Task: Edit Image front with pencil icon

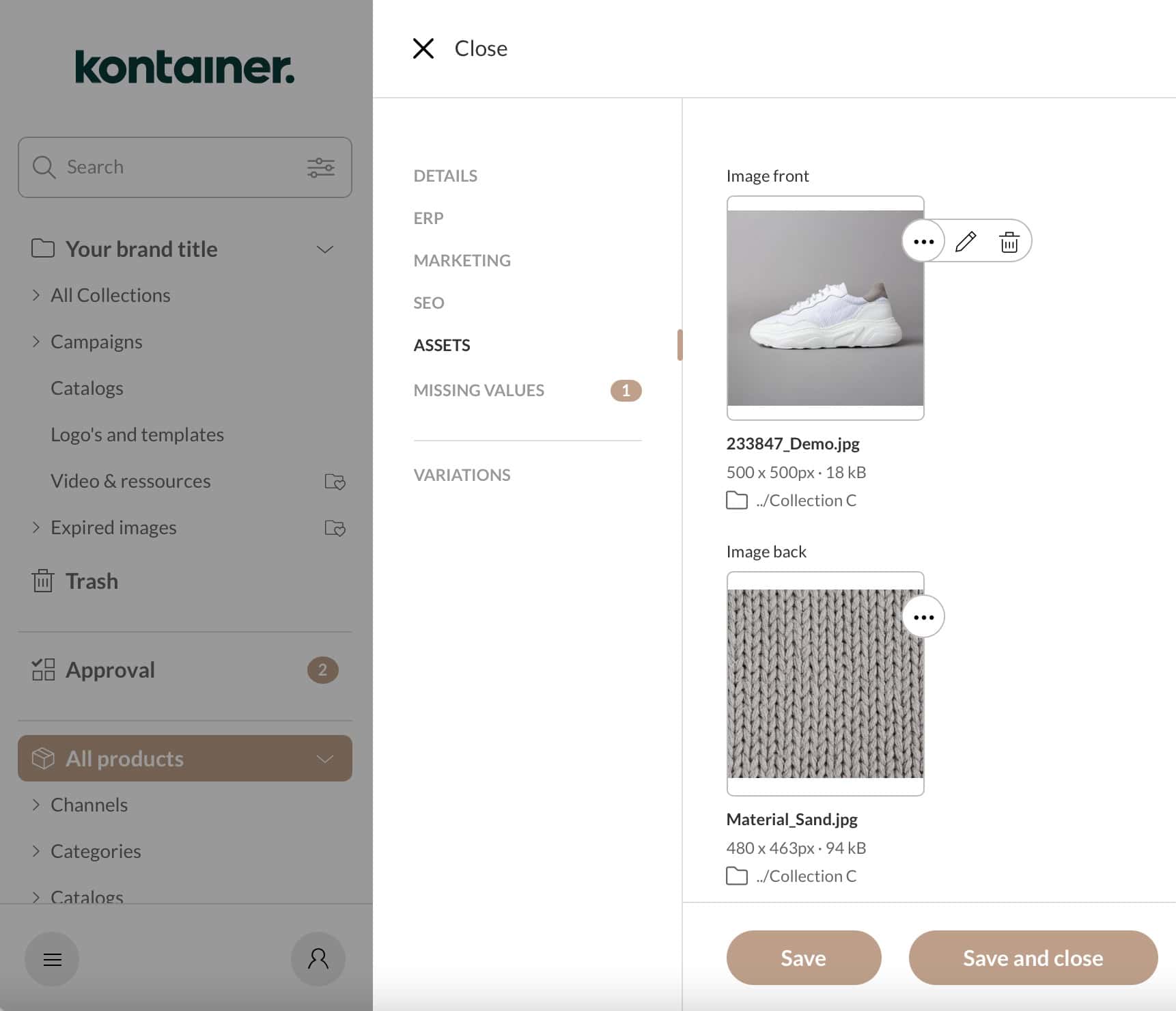Action: coord(966,241)
